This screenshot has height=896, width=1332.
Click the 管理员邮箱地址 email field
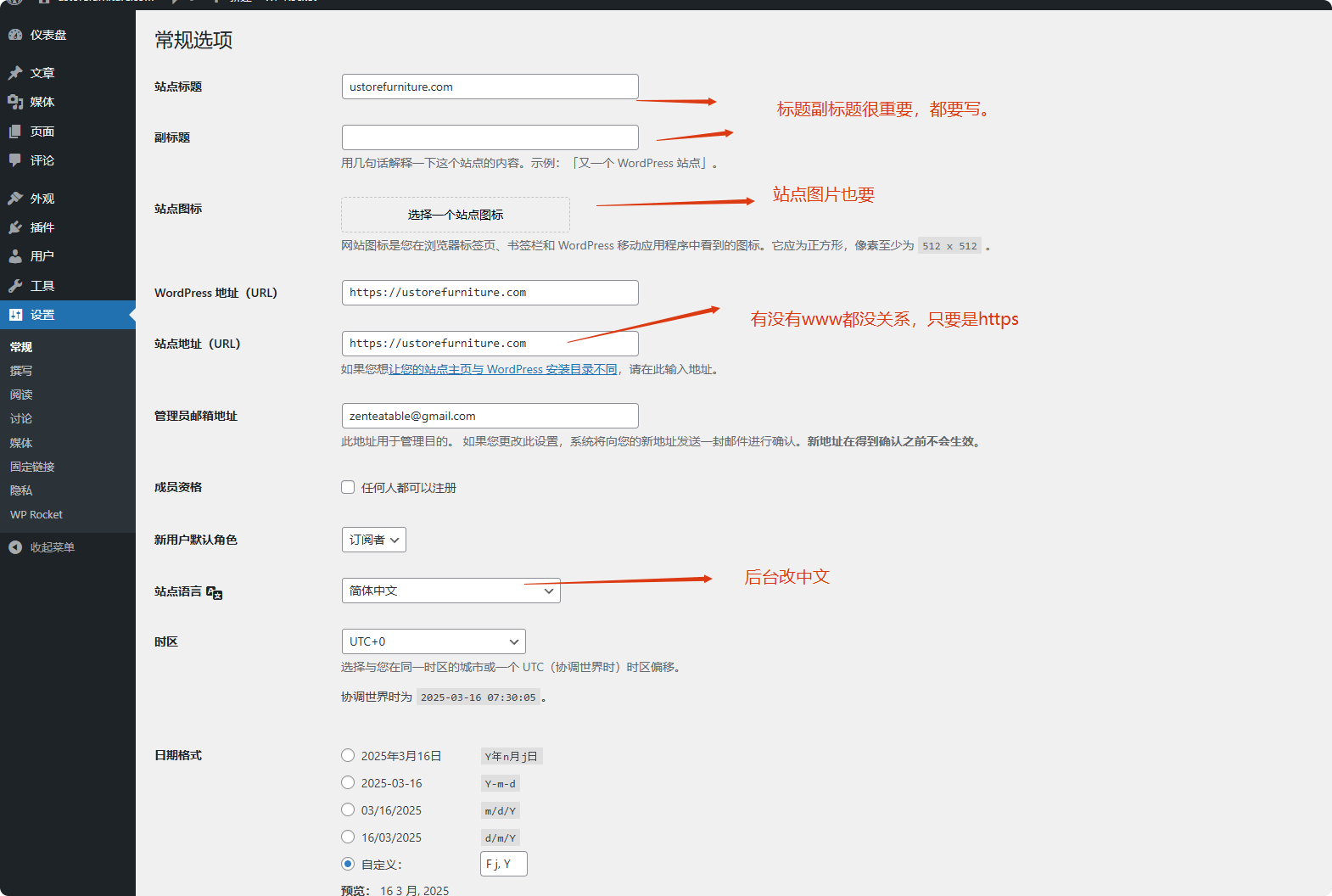[x=490, y=416]
